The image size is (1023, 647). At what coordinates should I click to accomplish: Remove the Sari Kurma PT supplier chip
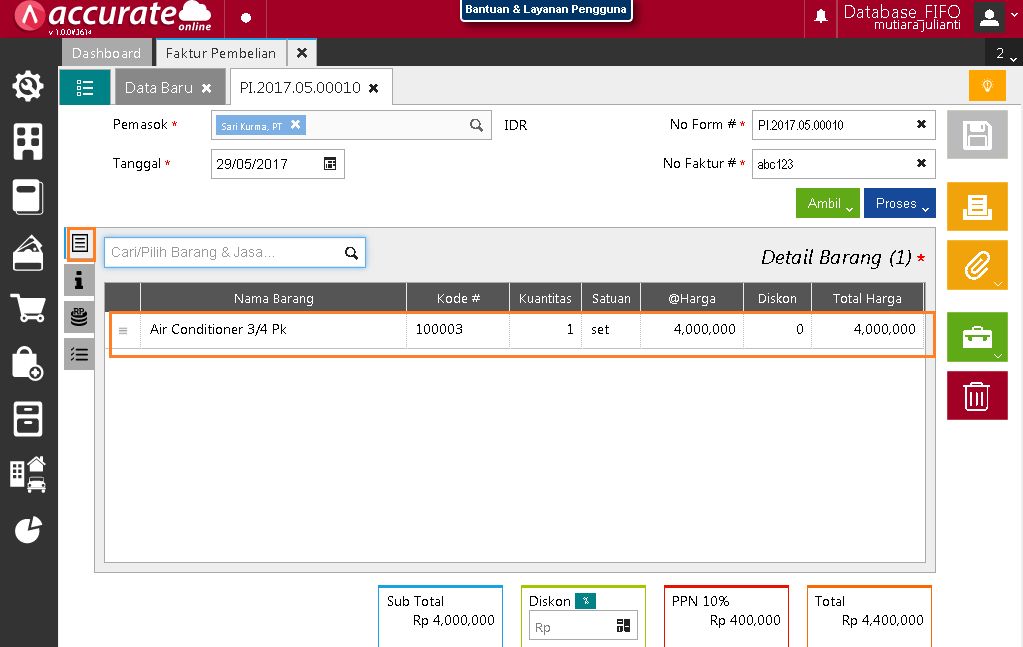pyautogui.click(x=294, y=125)
